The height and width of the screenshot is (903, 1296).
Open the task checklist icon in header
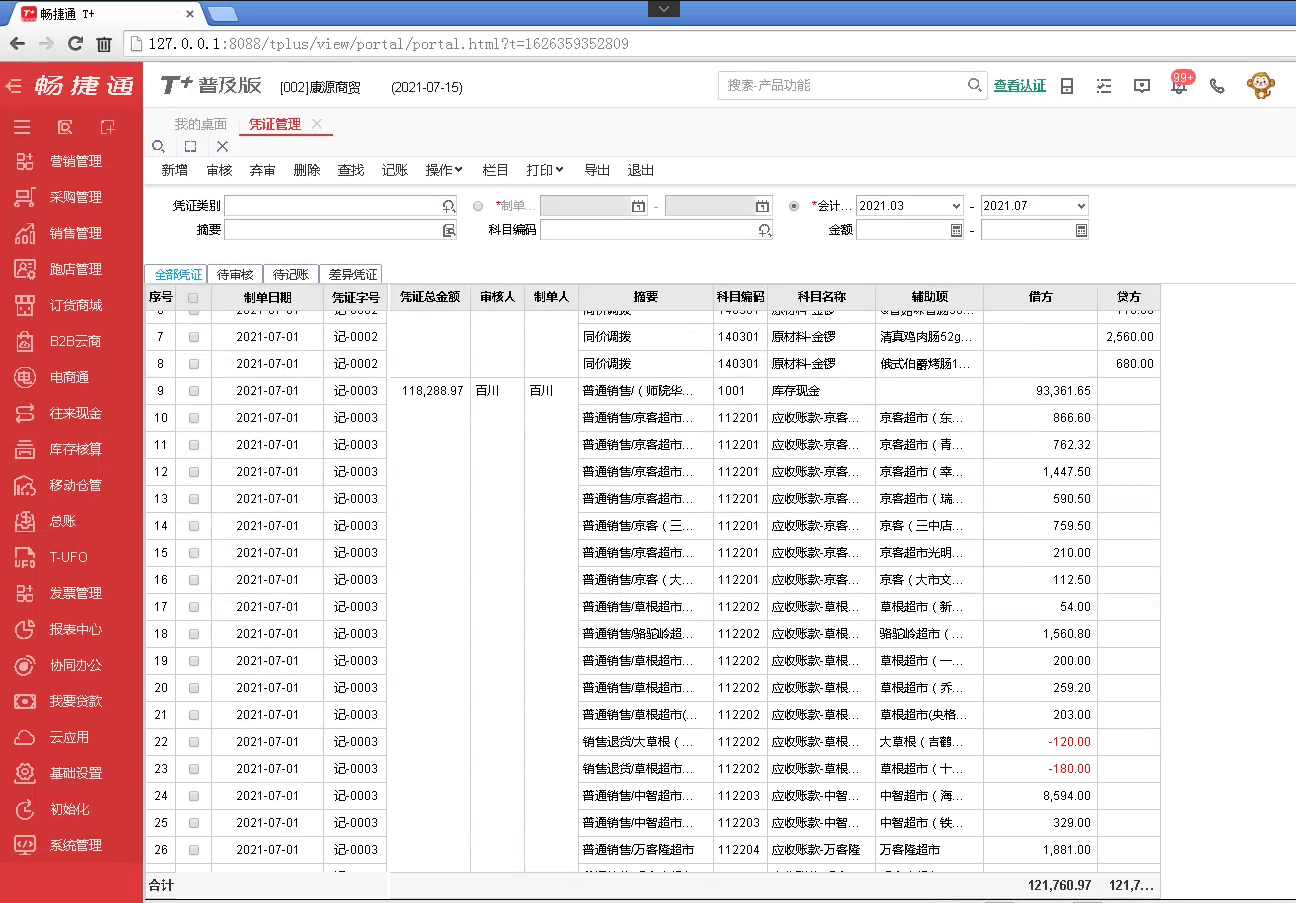[x=1104, y=86]
